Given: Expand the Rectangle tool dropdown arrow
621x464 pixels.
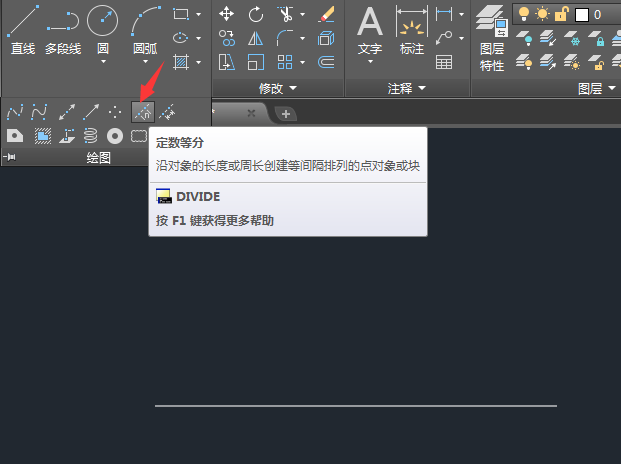Looking at the screenshot, I should click(198, 15).
